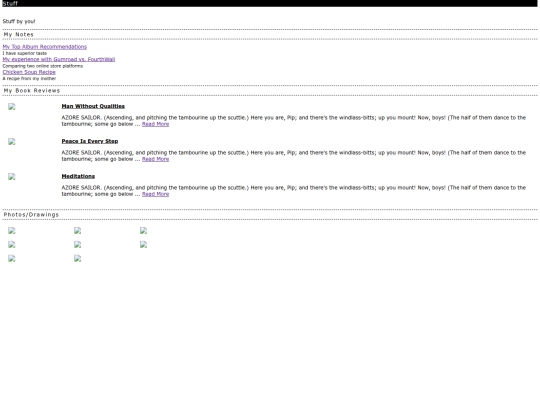Click the Meditations book cover image
The width and height of the screenshot is (540, 405).
(x=12, y=177)
